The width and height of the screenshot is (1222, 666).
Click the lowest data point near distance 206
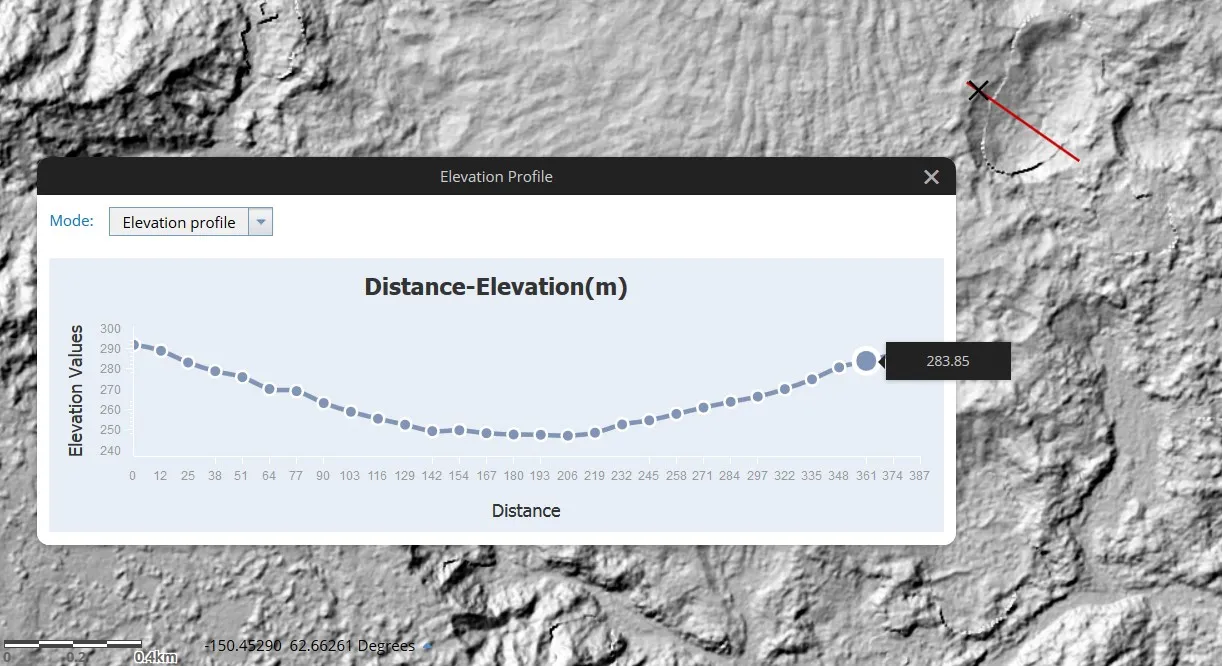(568, 436)
